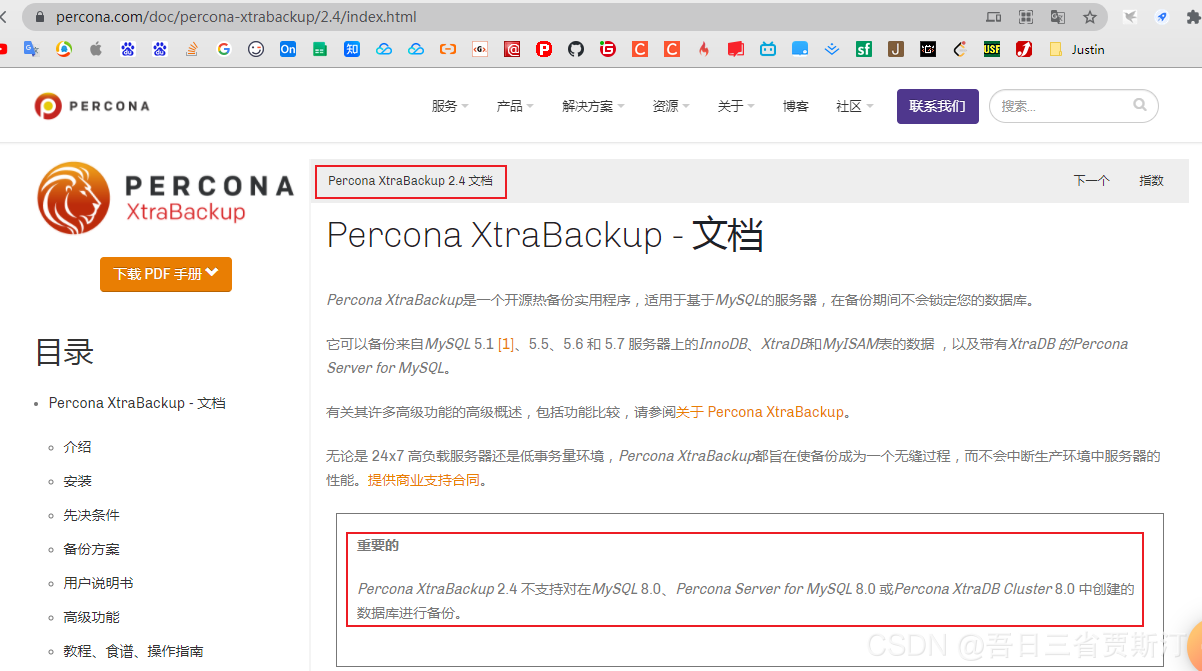
Task: Click the browser address bar URL
Action: 237,17
